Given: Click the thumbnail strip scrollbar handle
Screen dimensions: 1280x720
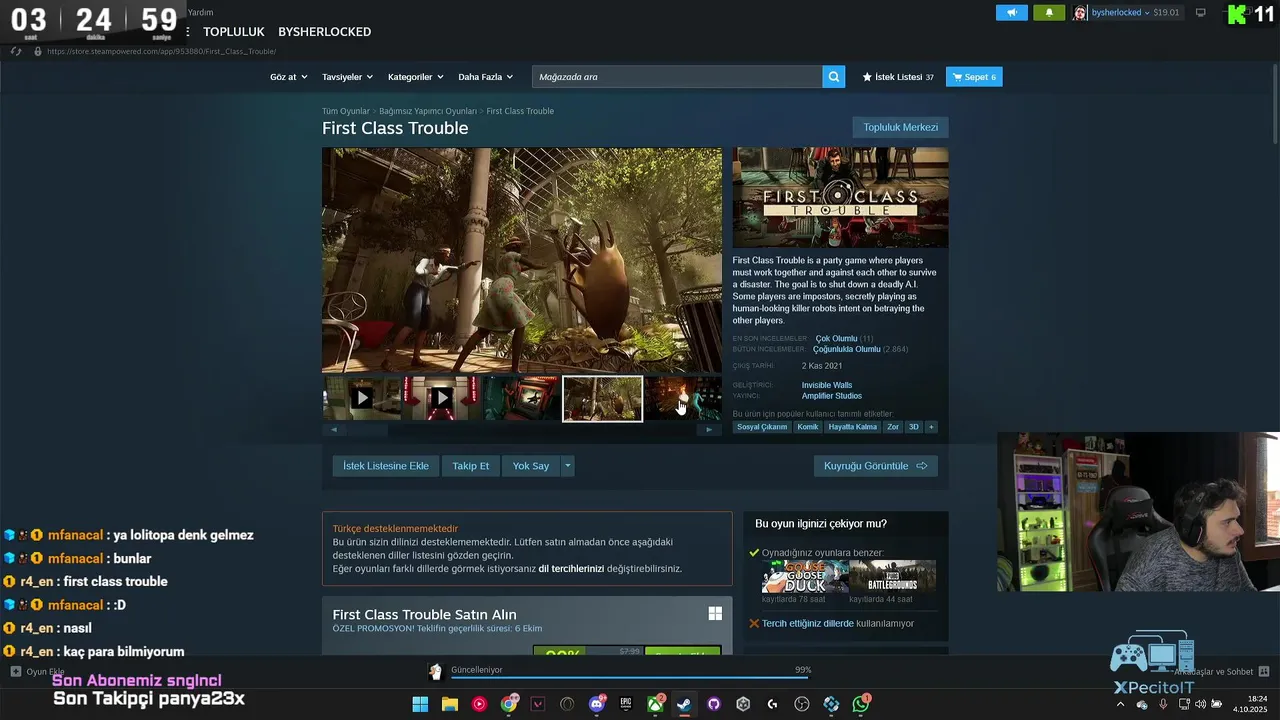Looking at the screenshot, I should tap(366, 430).
